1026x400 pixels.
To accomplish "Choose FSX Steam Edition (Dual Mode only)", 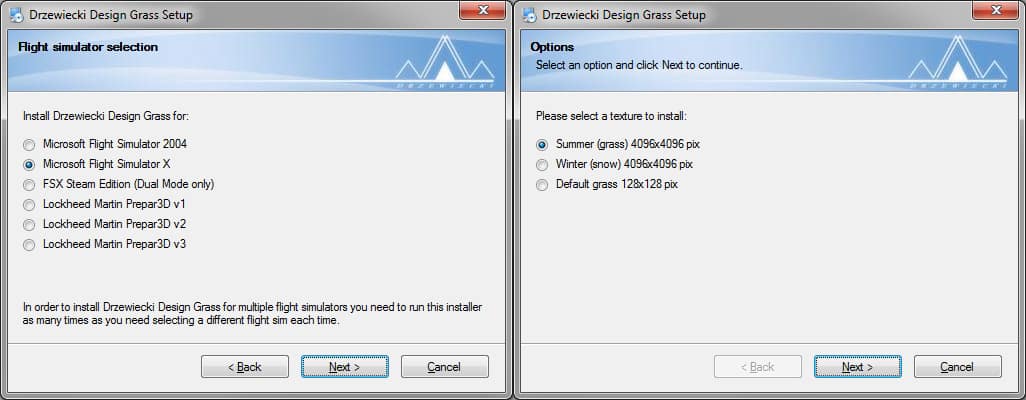I will (29, 185).
